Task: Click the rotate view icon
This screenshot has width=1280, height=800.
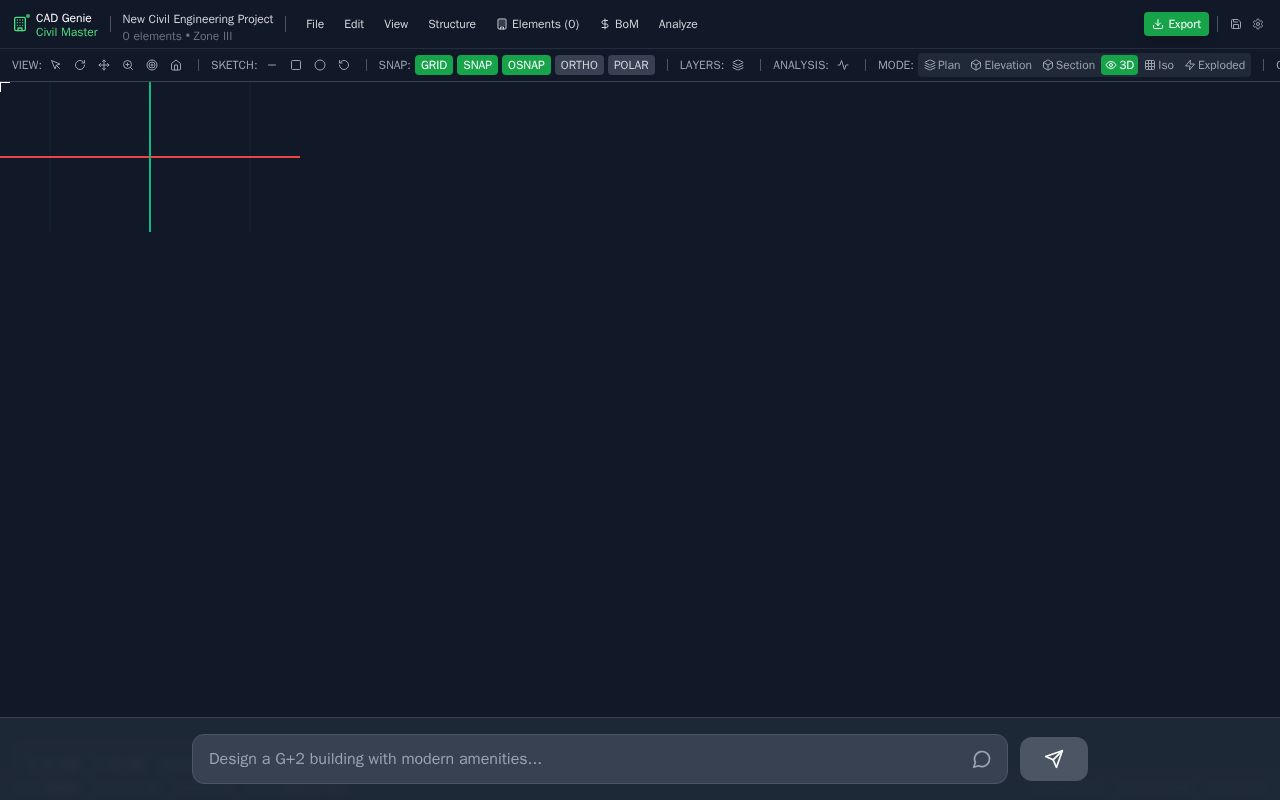Action: click(x=80, y=65)
